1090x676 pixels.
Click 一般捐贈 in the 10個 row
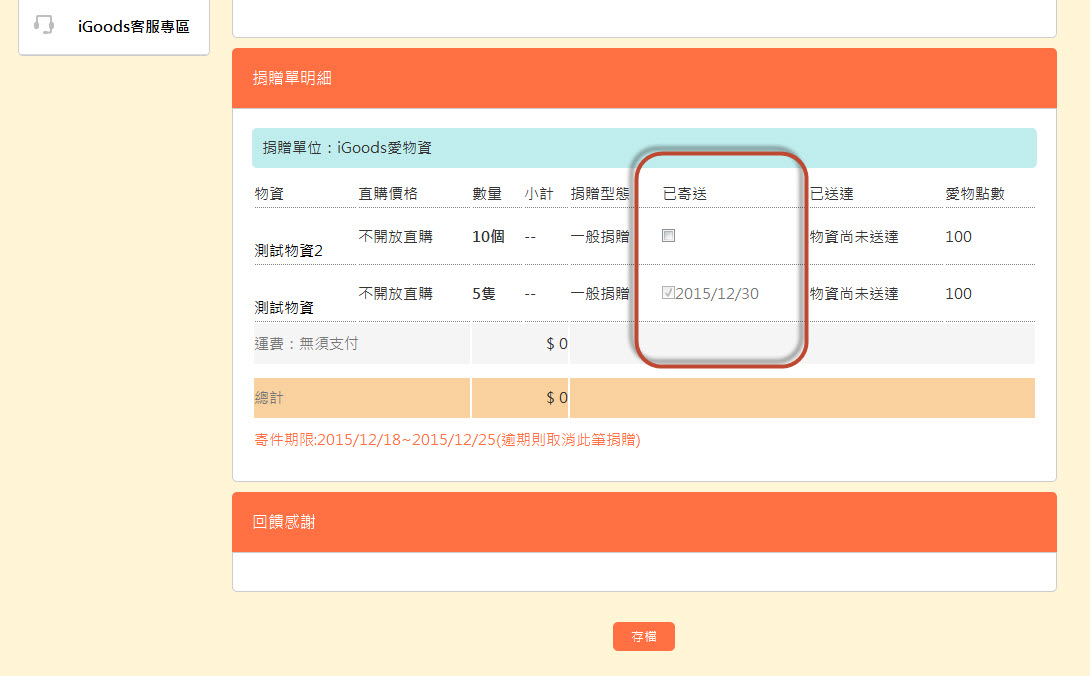pyautogui.click(x=600, y=236)
